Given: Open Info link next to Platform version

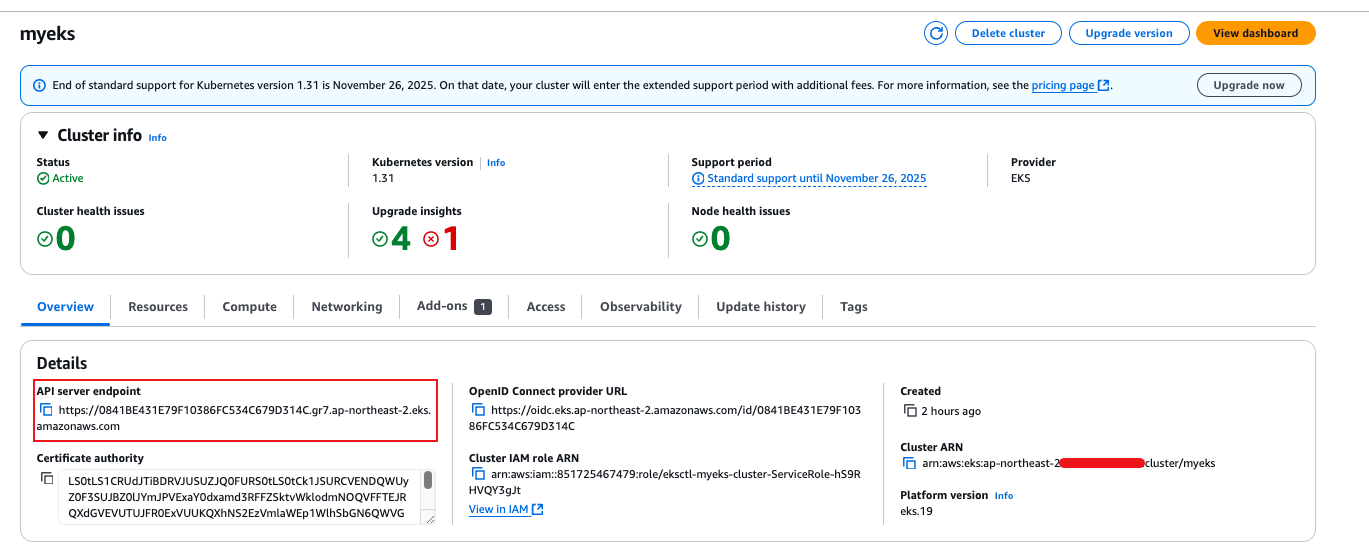Looking at the screenshot, I should (1004, 496).
